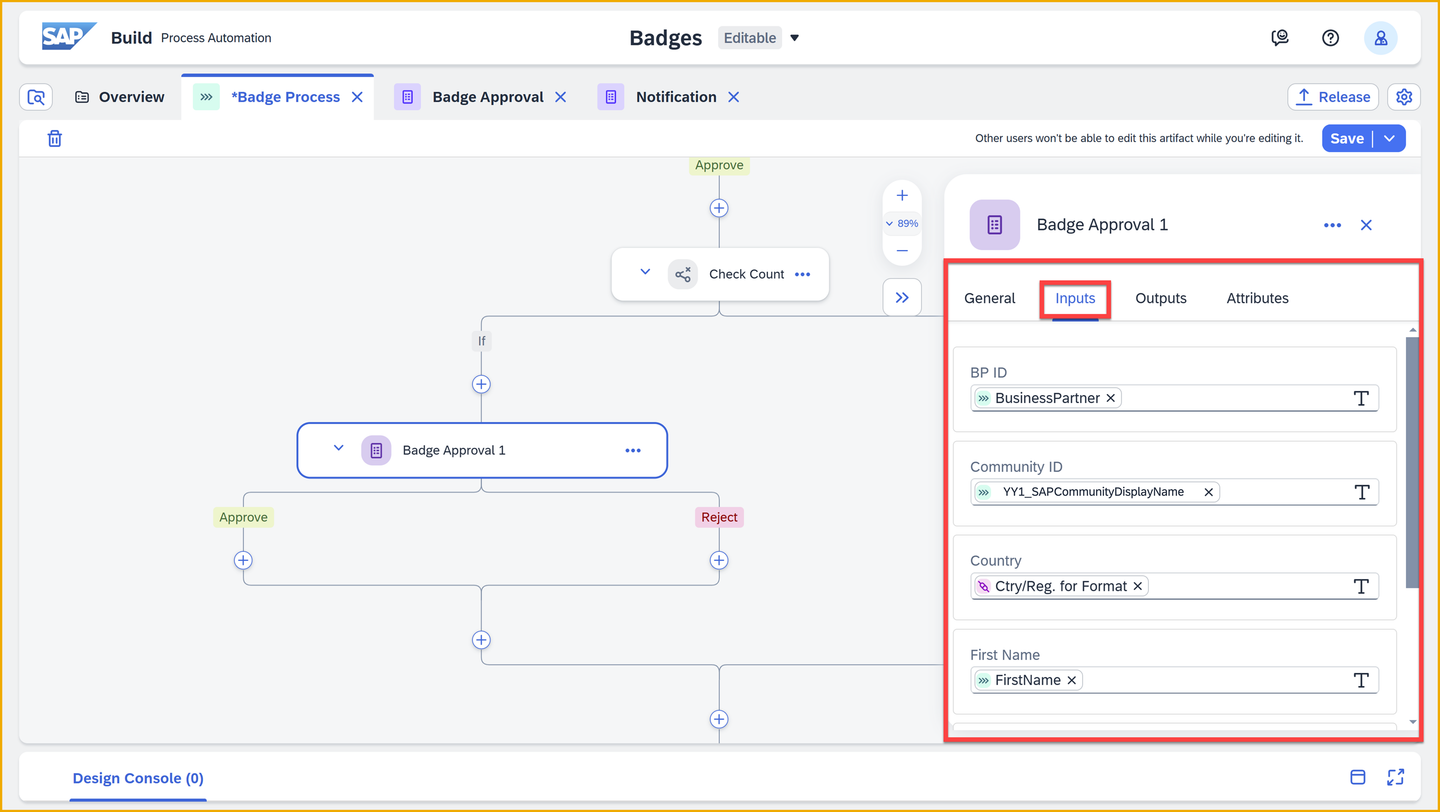This screenshot has height=812, width=1440.
Task: Click the scroll down arrow in Inputs panel
Action: (1412, 721)
